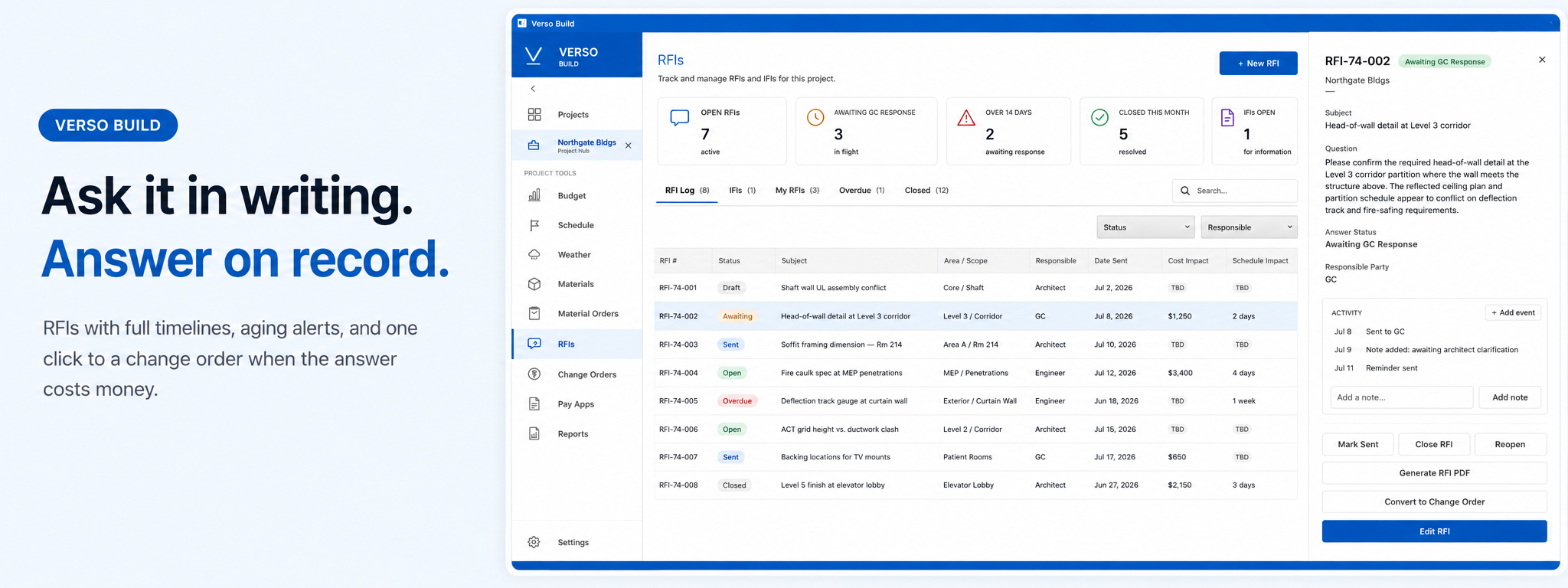Open the Responsible filter dropdown
This screenshot has height=588, width=1568.
(x=1249, y=227)
